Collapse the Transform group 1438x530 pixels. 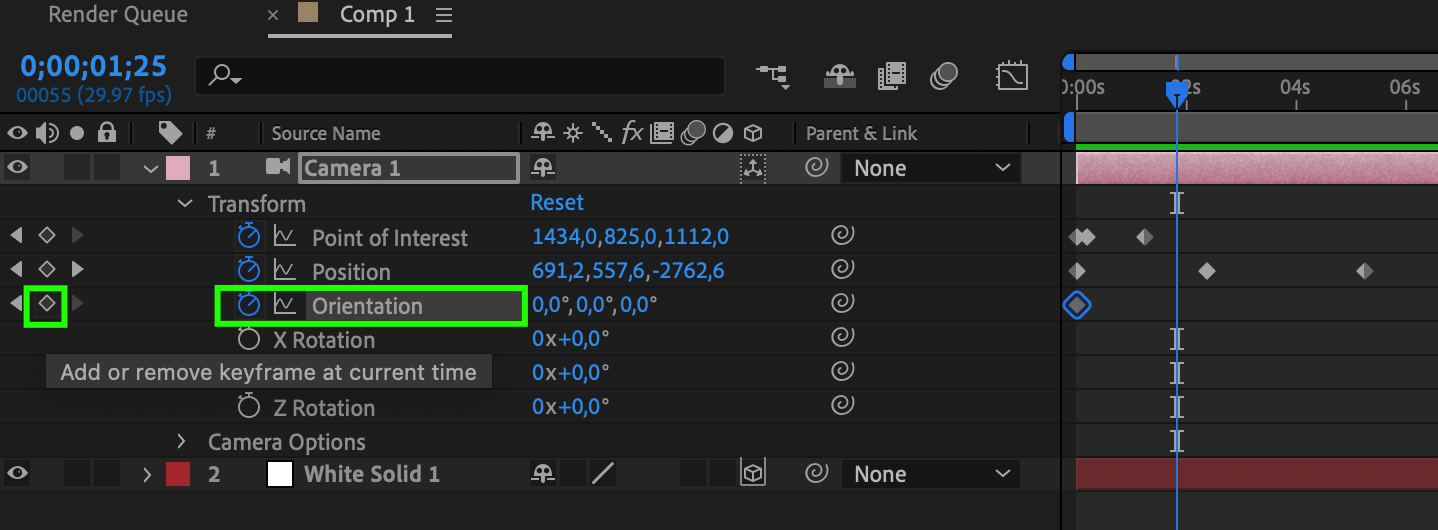click(184, 204)
